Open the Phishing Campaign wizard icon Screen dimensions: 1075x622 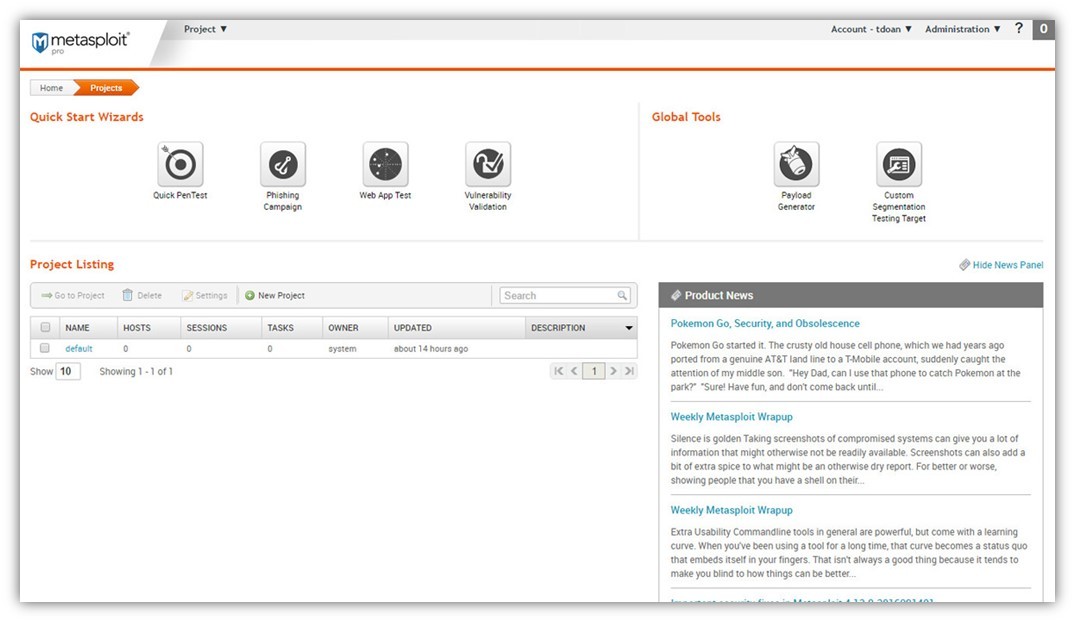tap(283, 164)
